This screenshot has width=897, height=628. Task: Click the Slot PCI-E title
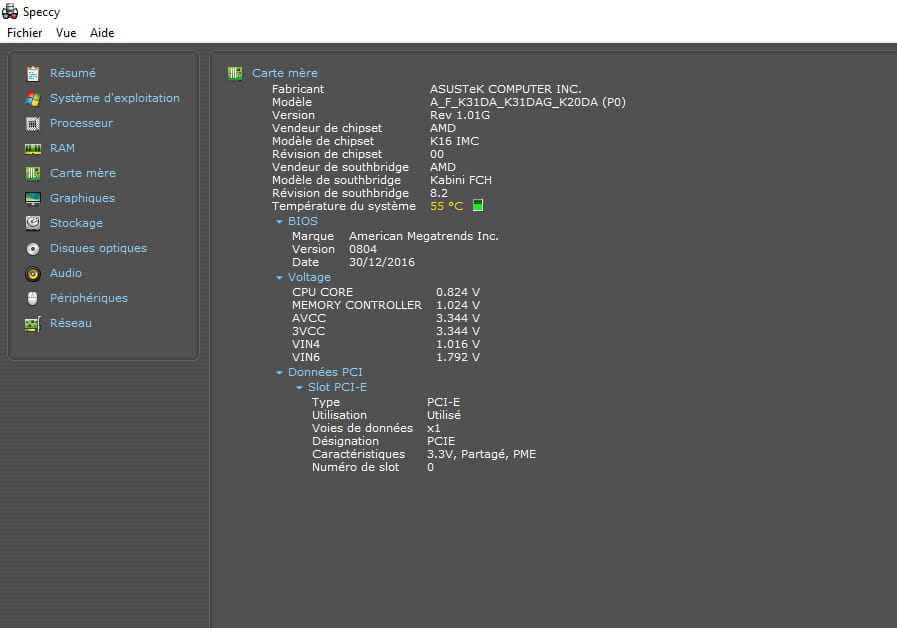pyautogui.click(x=338, y=387)
